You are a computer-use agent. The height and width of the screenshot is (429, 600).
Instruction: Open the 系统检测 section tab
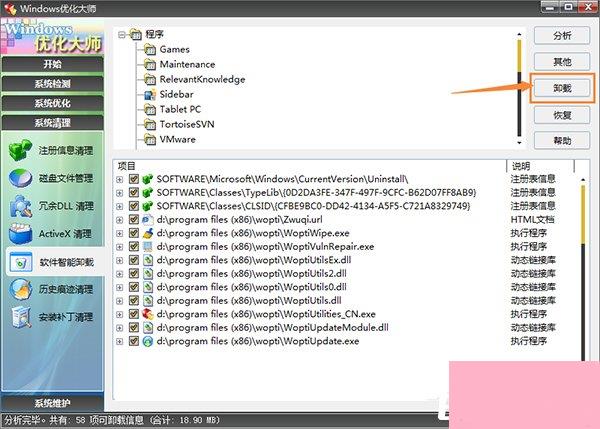[52, 83]
